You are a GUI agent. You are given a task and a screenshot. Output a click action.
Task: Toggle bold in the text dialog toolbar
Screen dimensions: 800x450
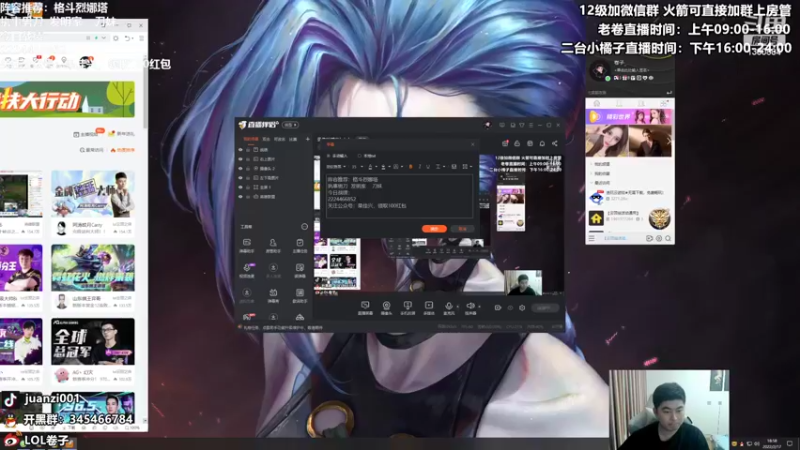click(411, 167)
